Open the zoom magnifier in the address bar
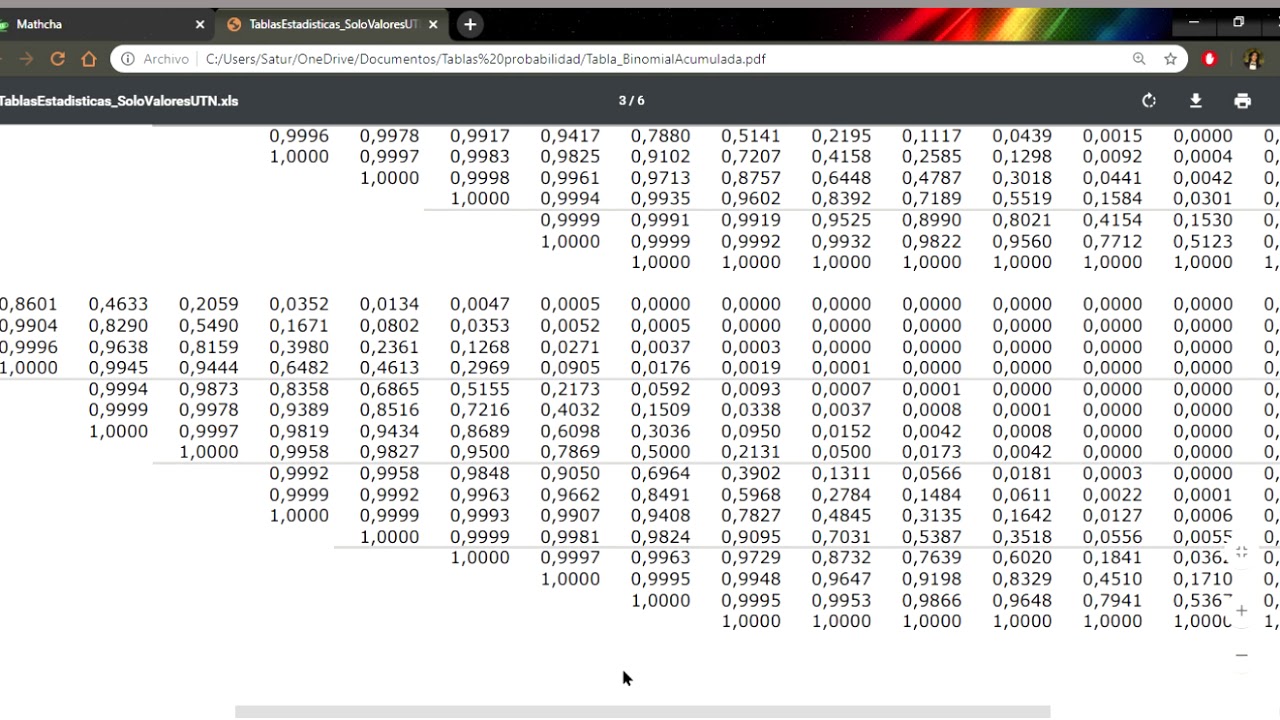 [1139, 59]
